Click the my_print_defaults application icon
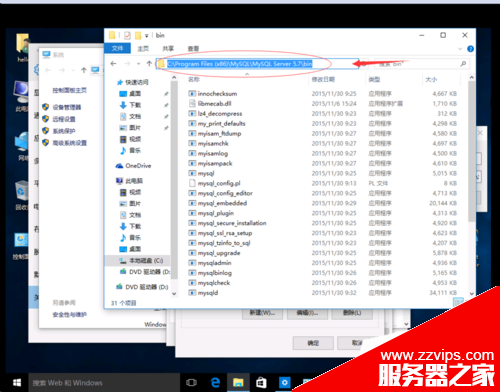 pyautogui.click(x=192, y=124)
